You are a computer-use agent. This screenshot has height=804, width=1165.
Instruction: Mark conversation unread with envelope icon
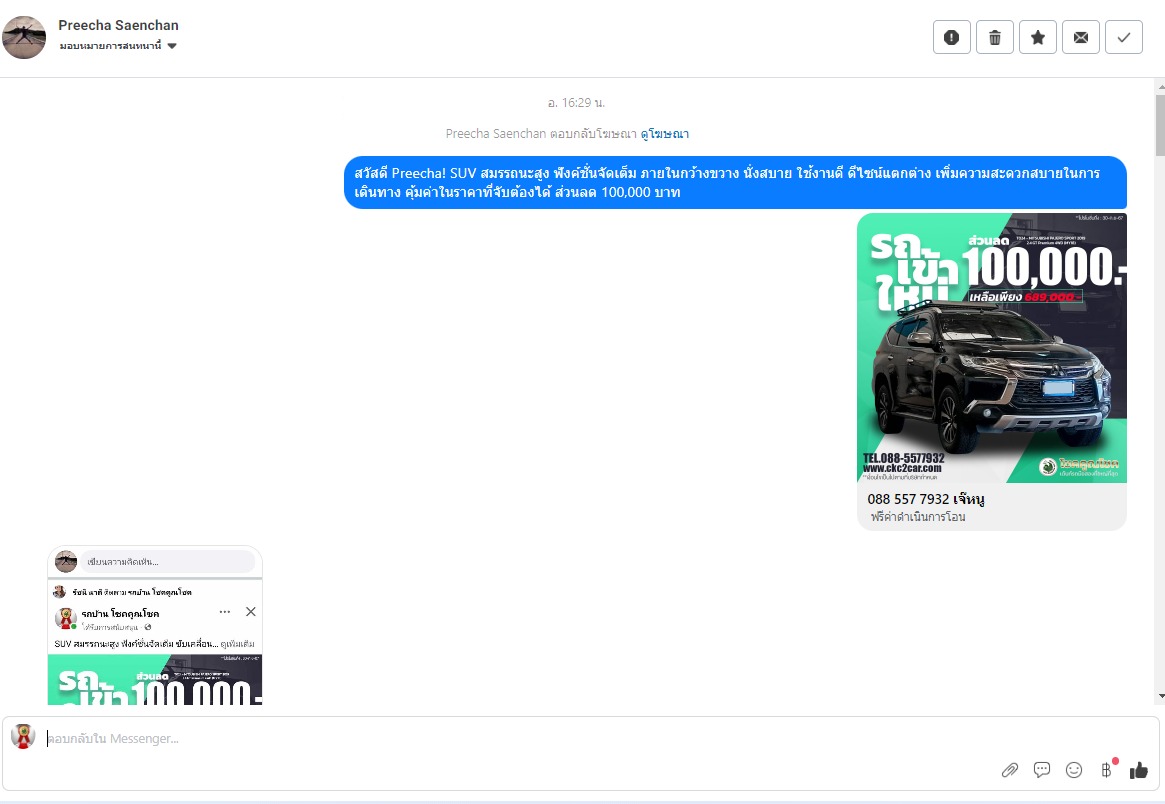1081,37
